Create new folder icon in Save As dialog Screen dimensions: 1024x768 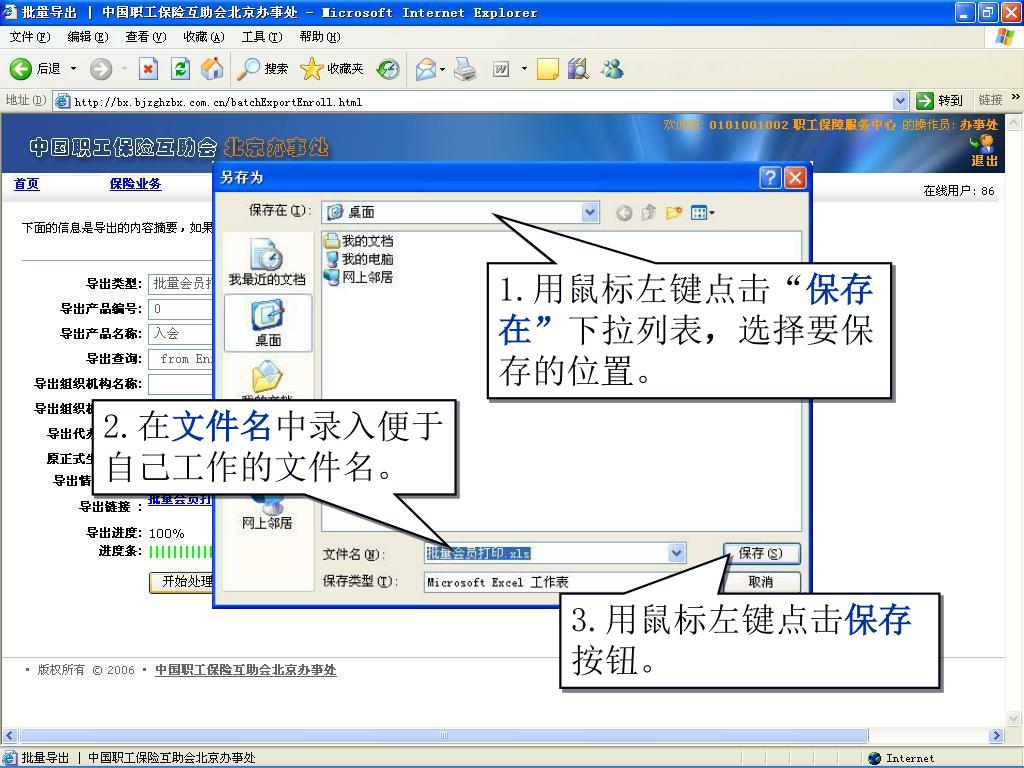point(674,212)
